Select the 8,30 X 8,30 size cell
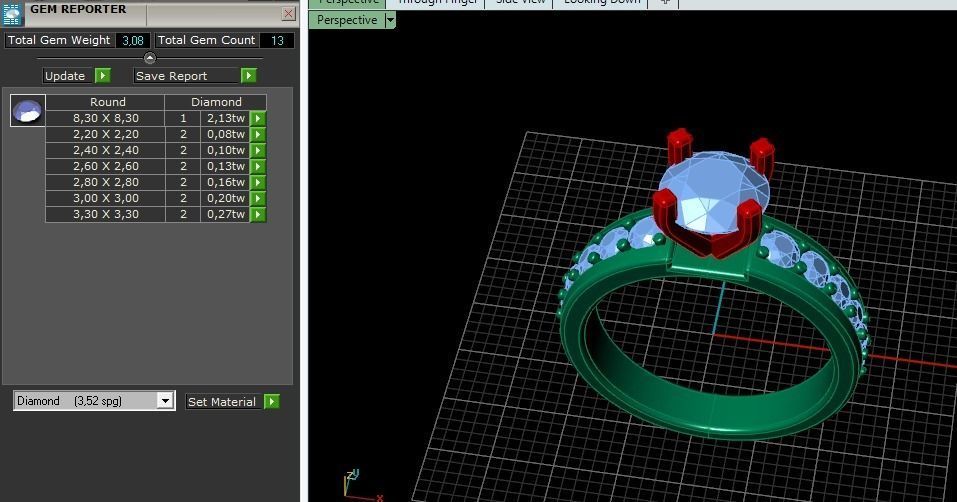This screenshot has height=502, width=957. pyautogui.click(x=106, y=118)
